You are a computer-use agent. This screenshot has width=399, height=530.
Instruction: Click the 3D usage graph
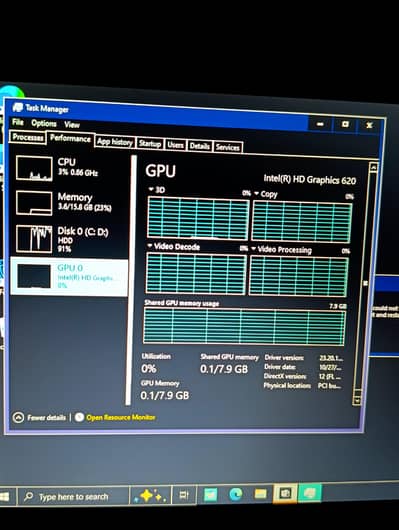coord(198,218)
